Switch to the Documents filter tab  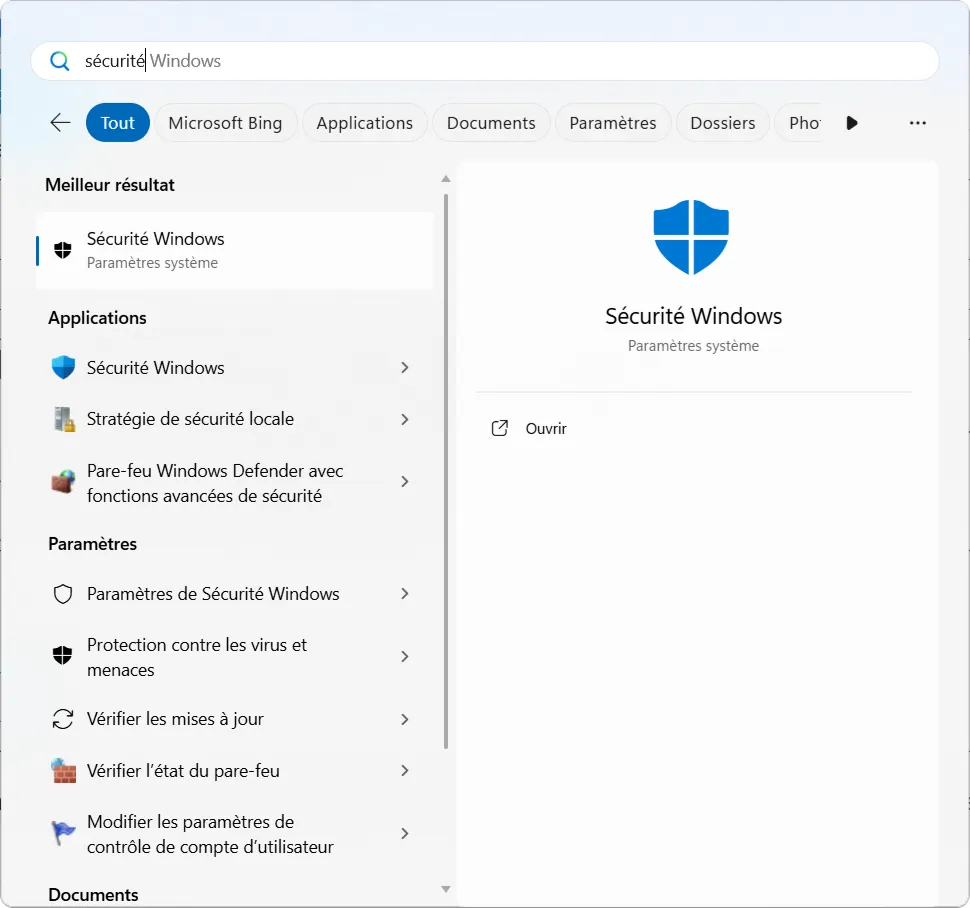(491, 122)
